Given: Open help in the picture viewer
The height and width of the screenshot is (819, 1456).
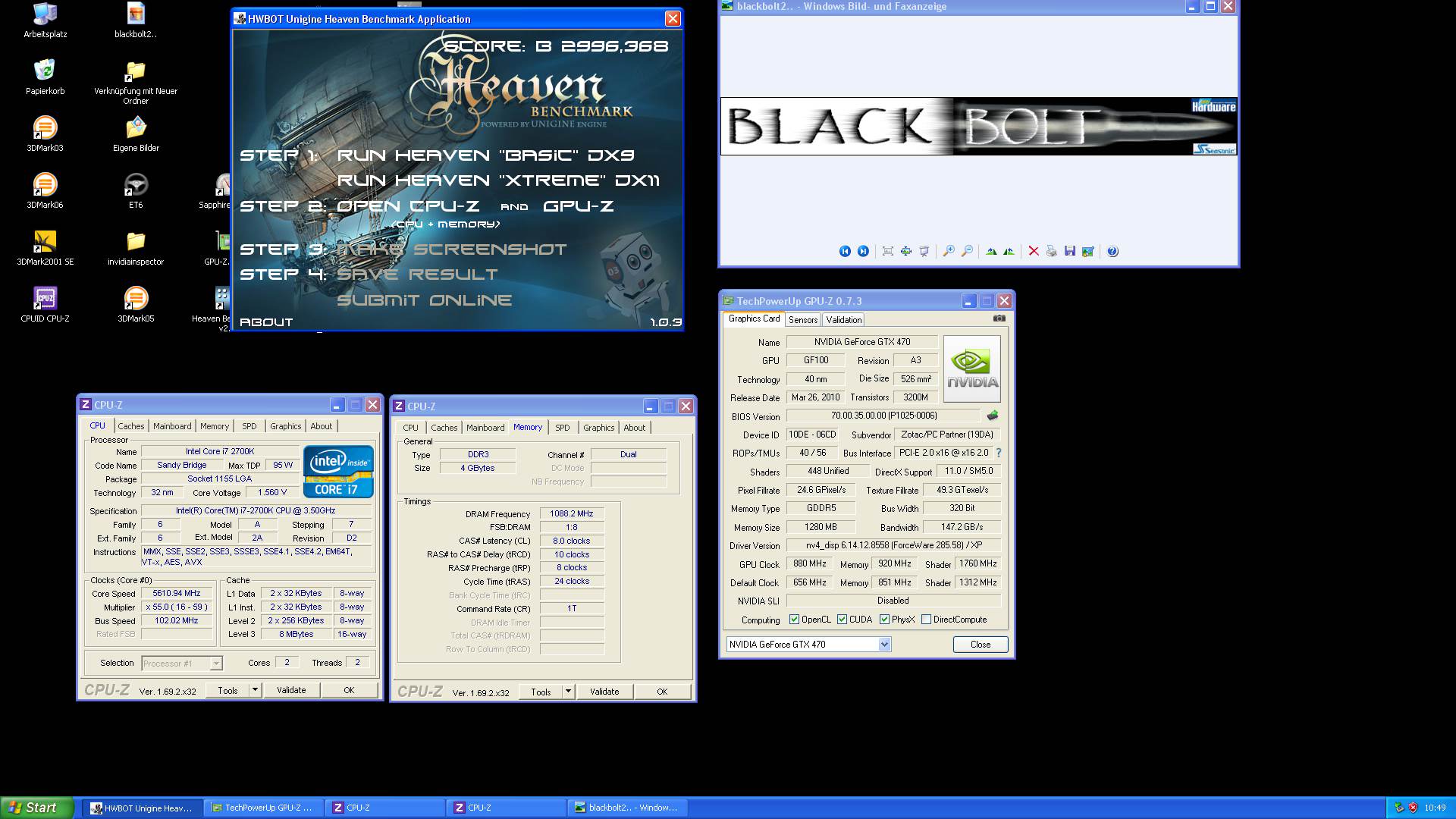Looking at the screenshot, I should (x=1112, y=251).
